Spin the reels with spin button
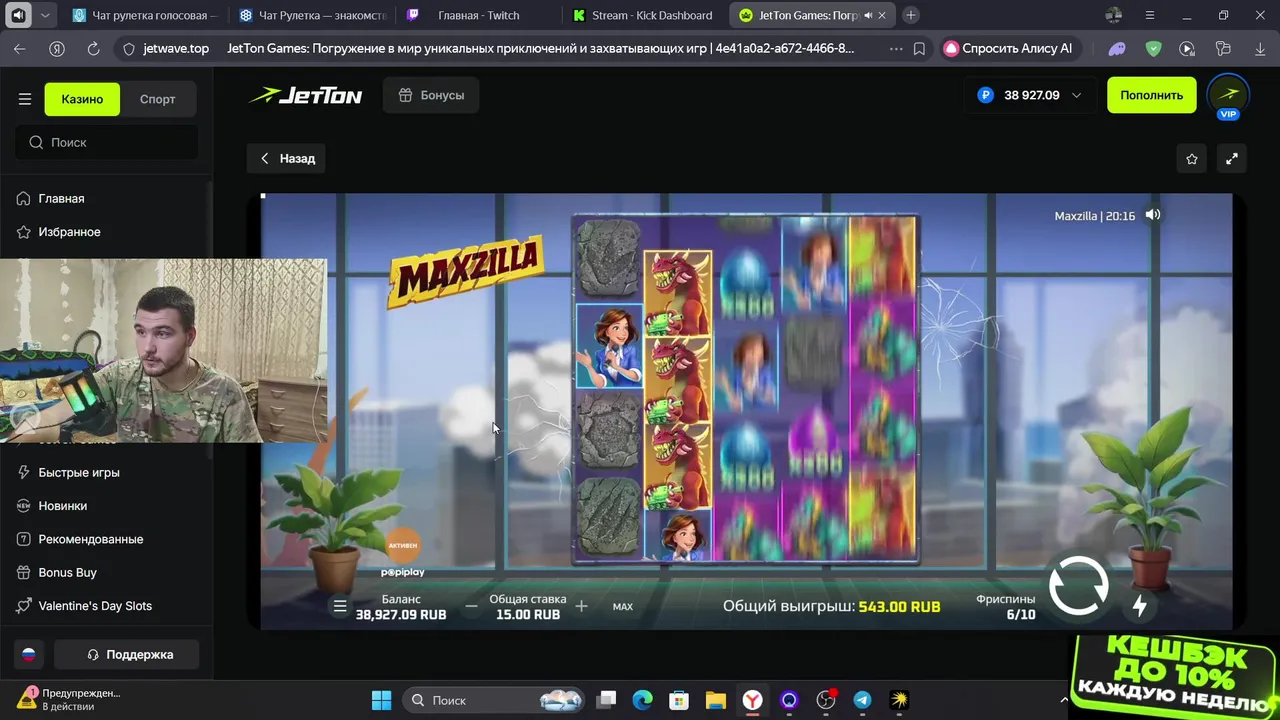Image resolution: width=1280 pixels, height=720 pixels. pos(1079,586)
